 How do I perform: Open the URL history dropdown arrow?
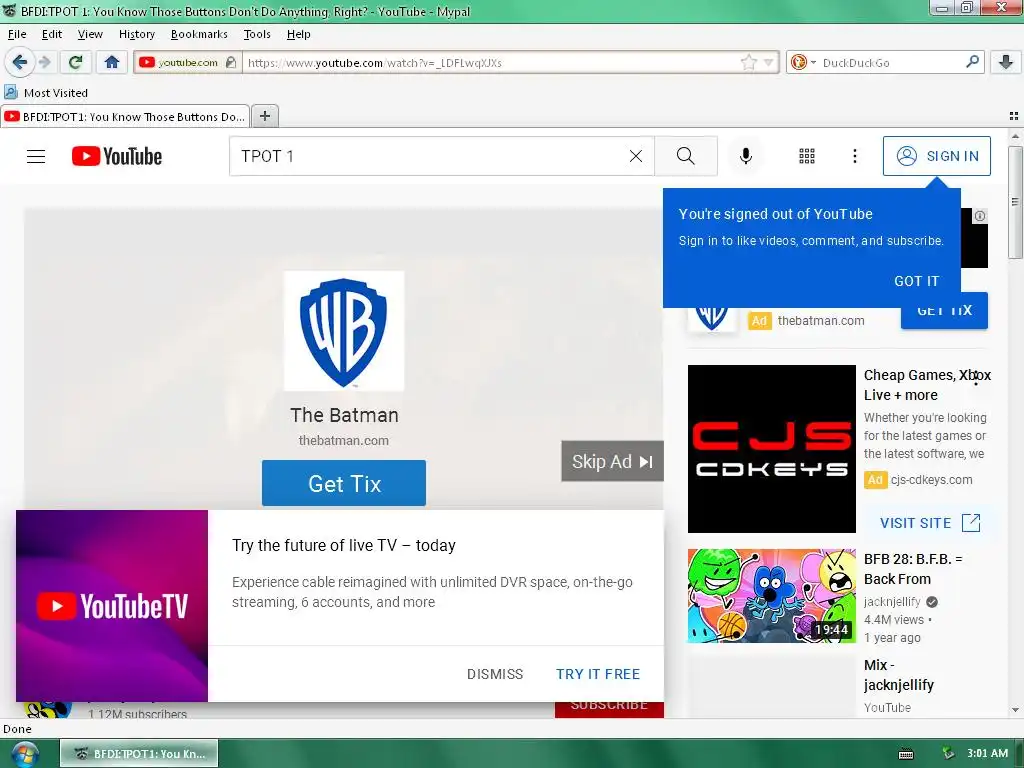tap(769, 63)
